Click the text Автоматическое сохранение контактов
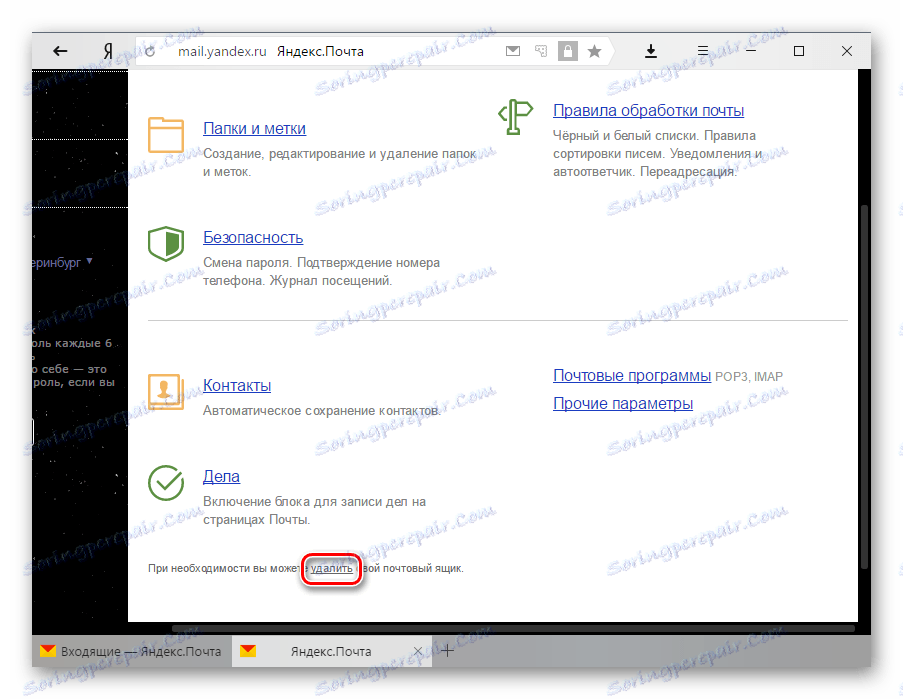Screen dimensions: 903x699 tap(321, 411)
